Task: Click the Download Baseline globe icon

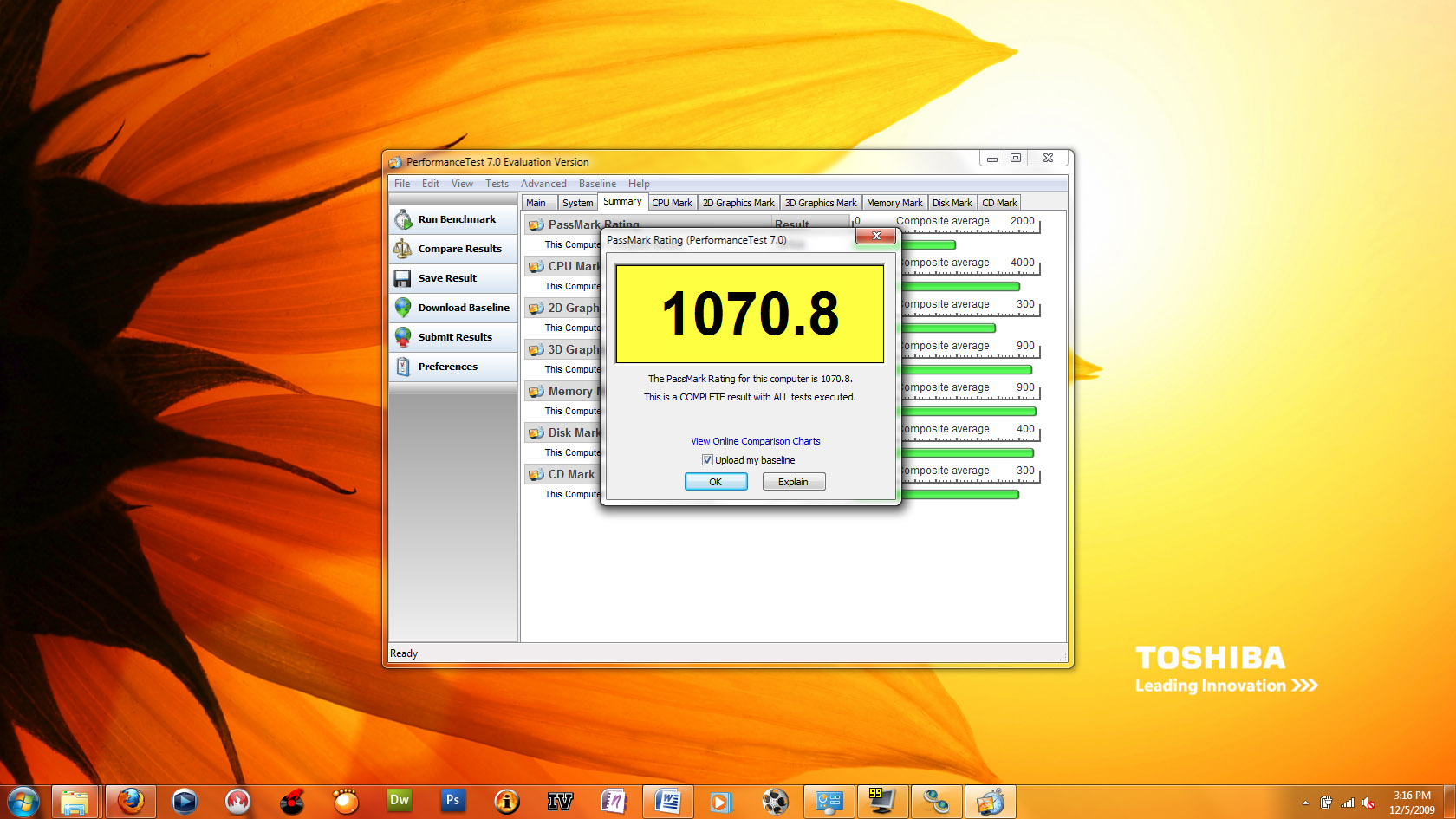Action: [403, 308]
